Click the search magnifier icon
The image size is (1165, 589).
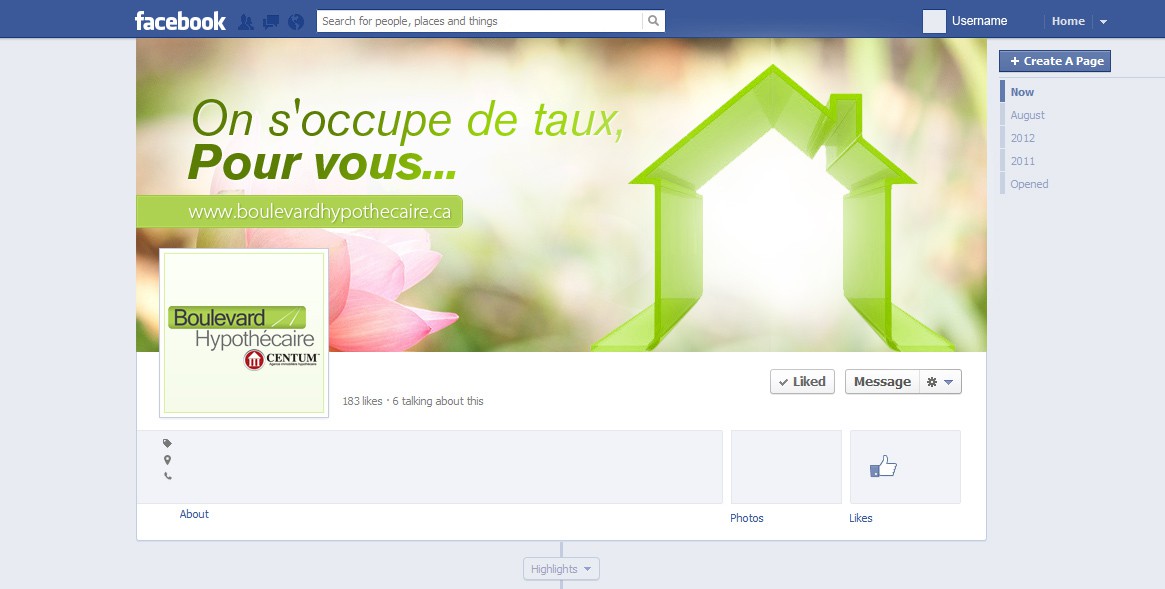point(653,21)
